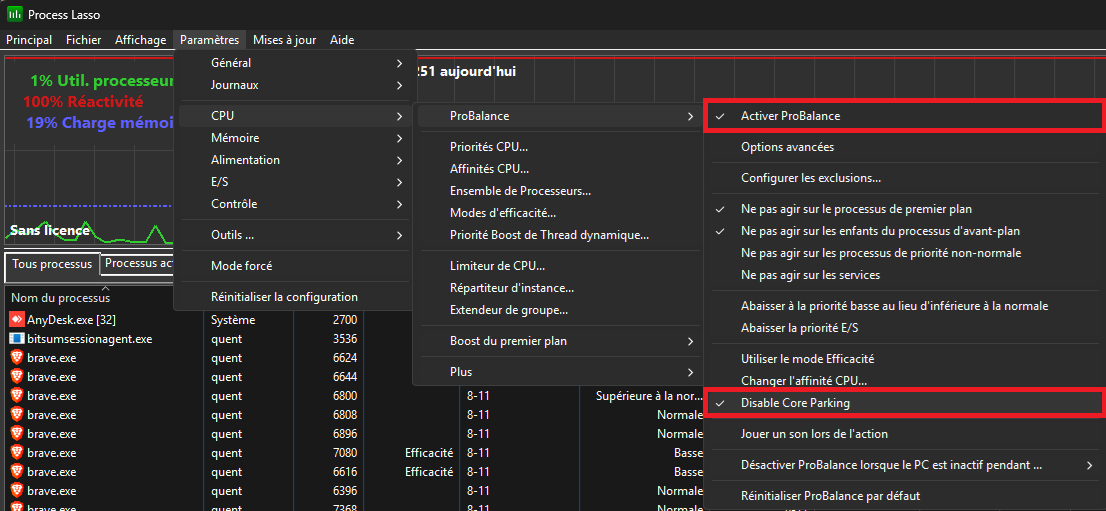
Task: Toggle Disable Core Parking
Action: coord(904,403)
